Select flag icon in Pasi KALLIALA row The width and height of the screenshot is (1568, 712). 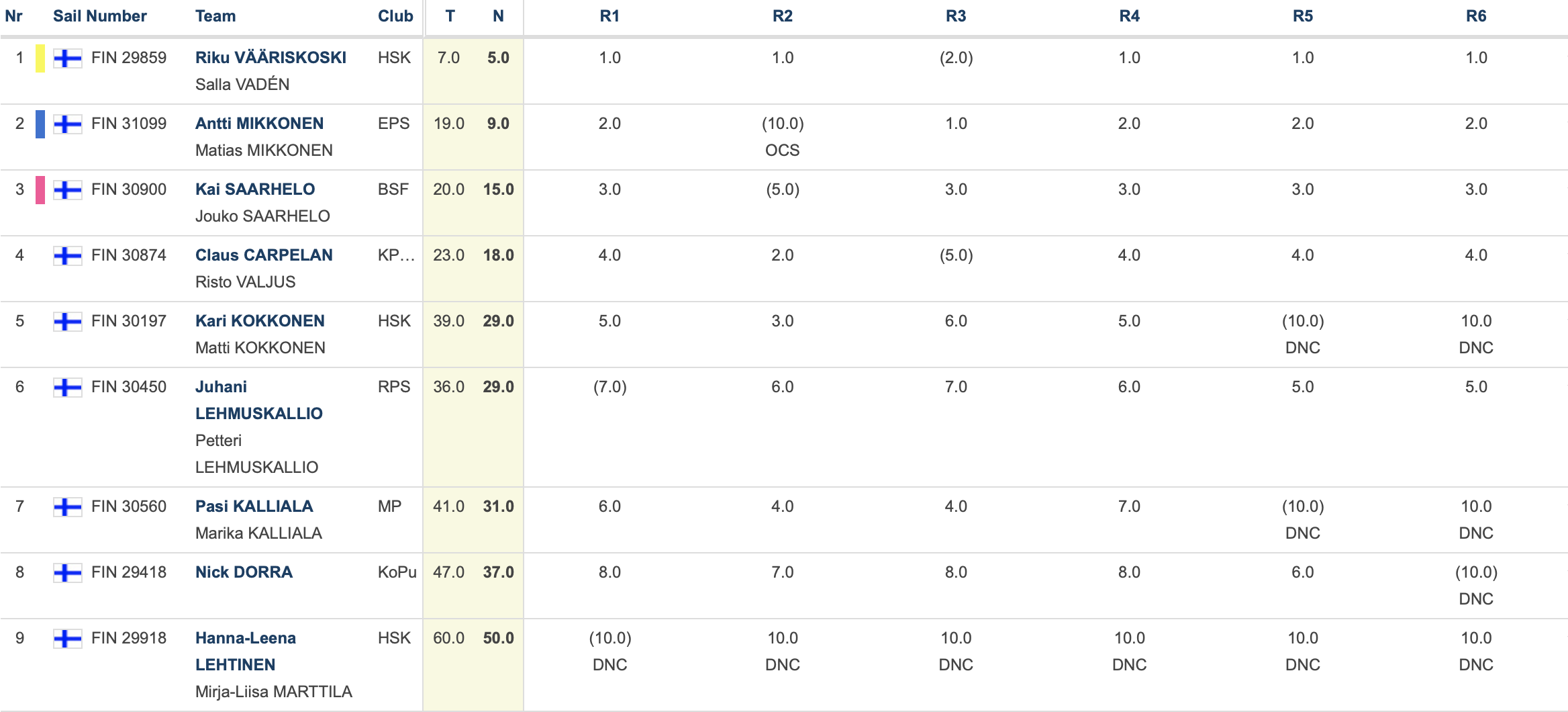68,507
